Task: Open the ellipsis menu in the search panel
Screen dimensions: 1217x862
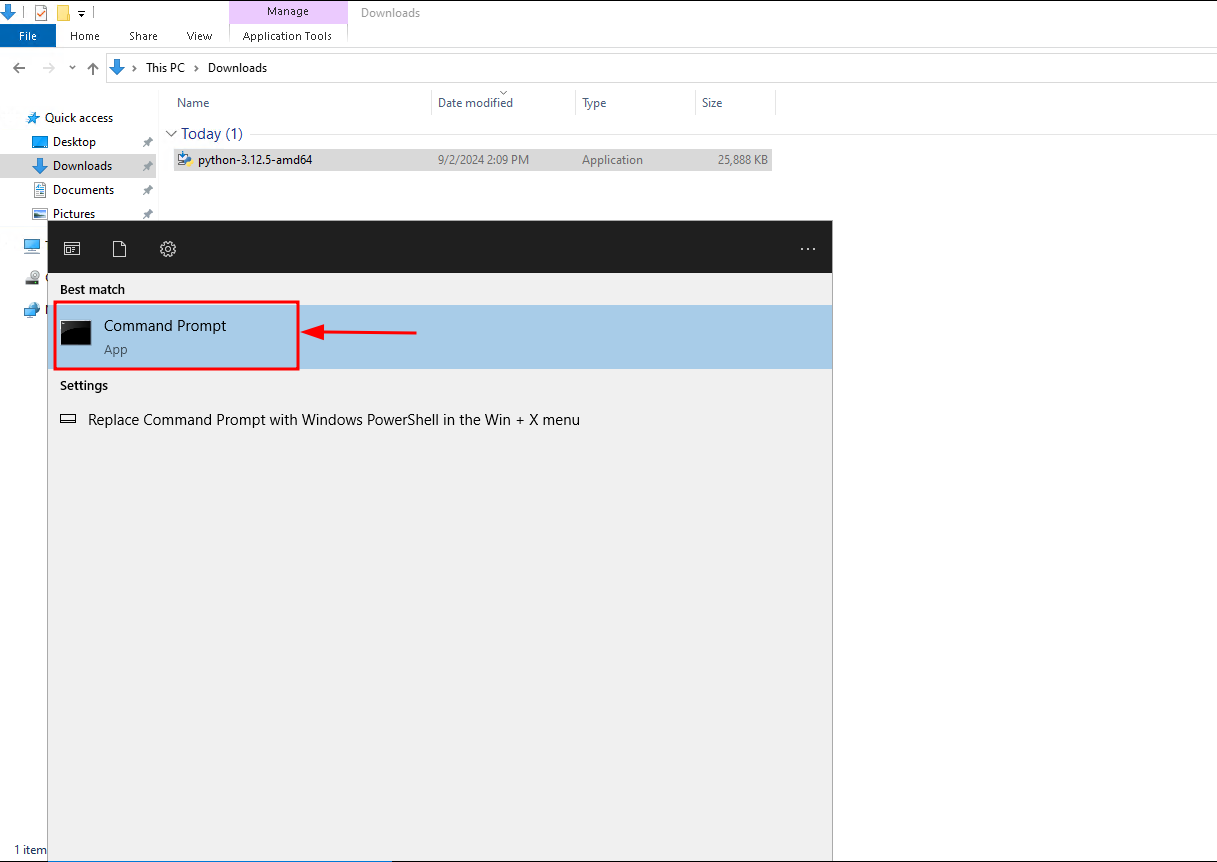Action: (808, 248)
